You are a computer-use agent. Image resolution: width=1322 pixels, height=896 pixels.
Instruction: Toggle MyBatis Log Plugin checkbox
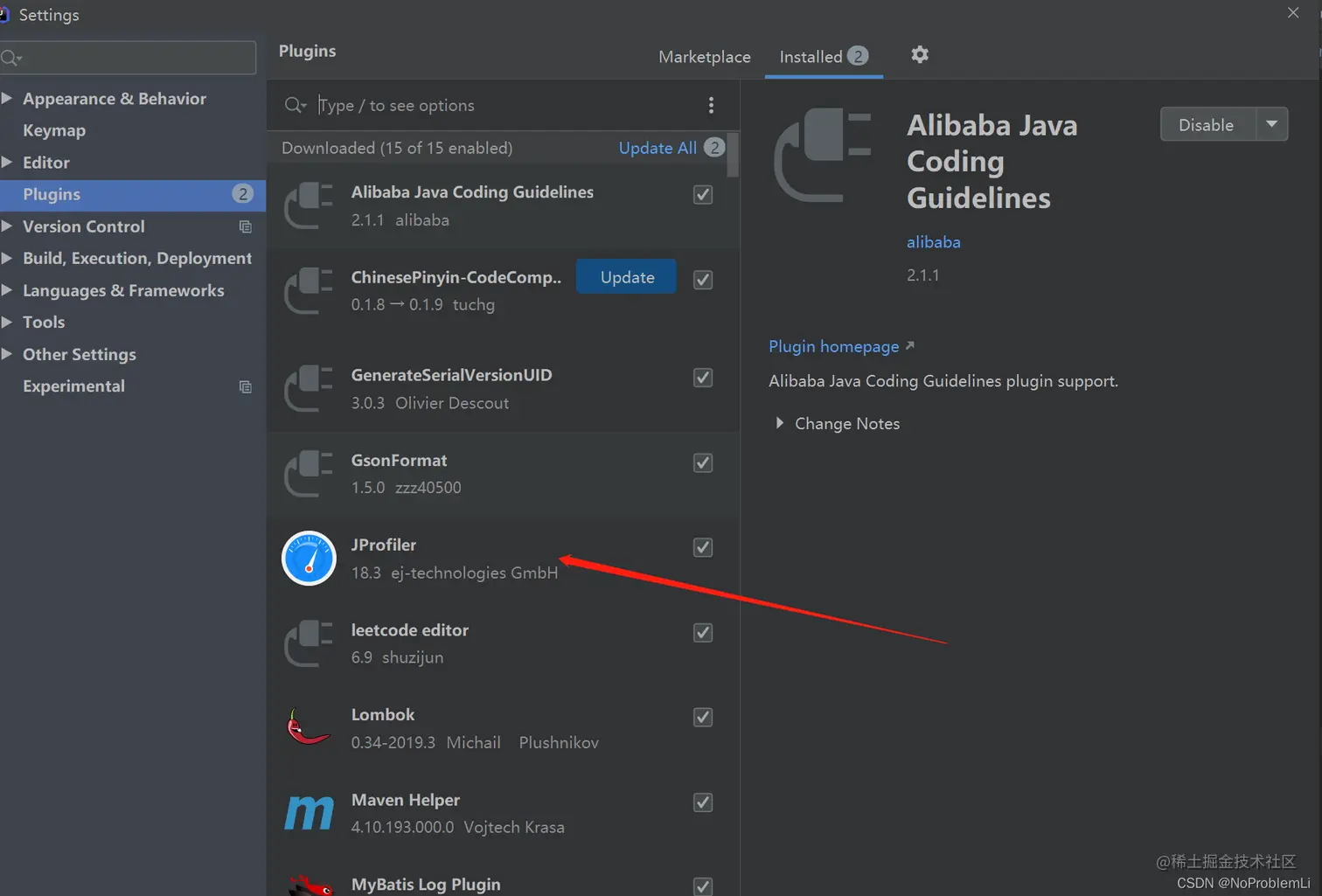click(x=703, y=886)
